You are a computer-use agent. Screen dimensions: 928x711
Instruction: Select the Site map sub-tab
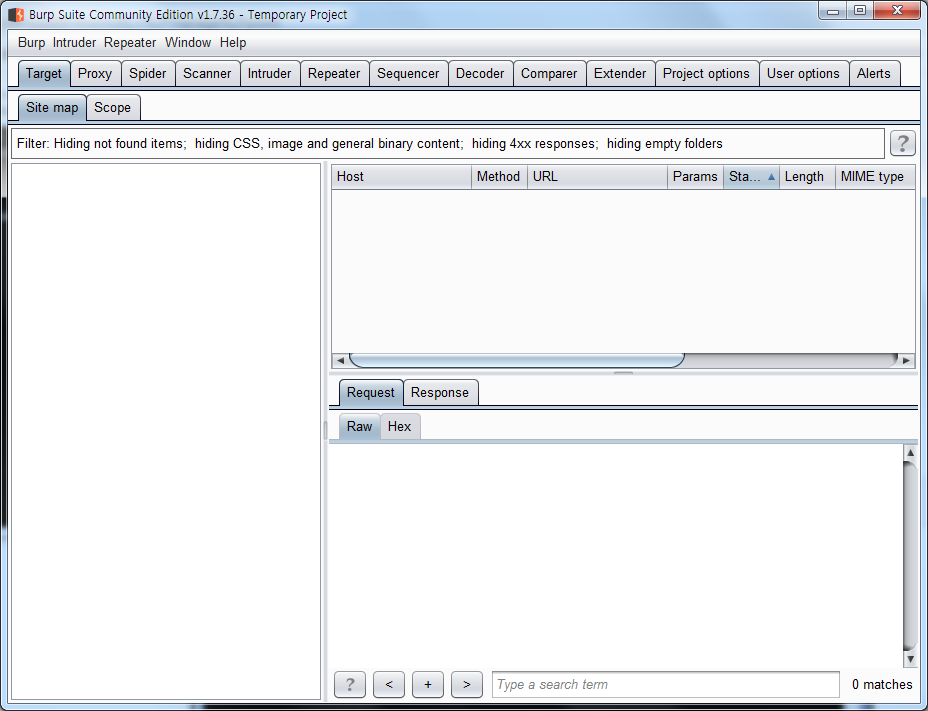coord(52,107)
